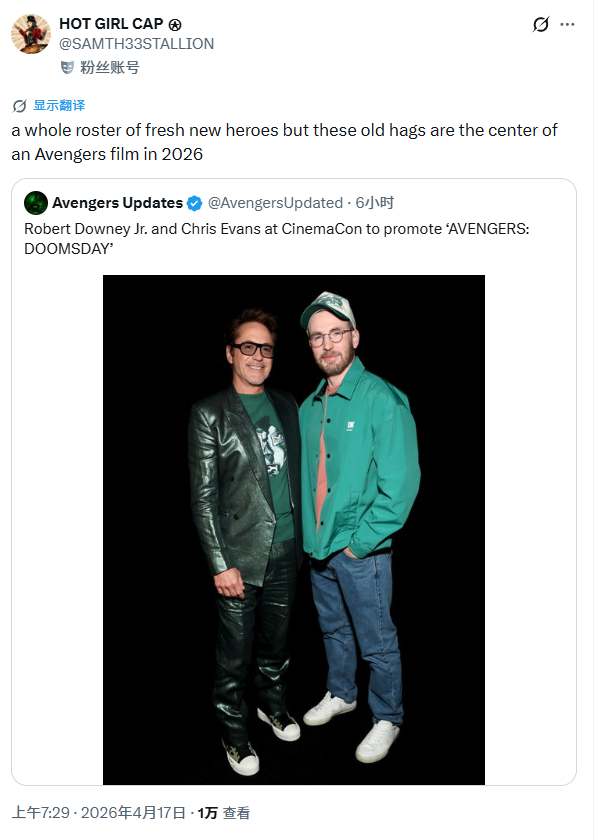Open HOT GIRL CAP's profile avatar

[29, 34]
